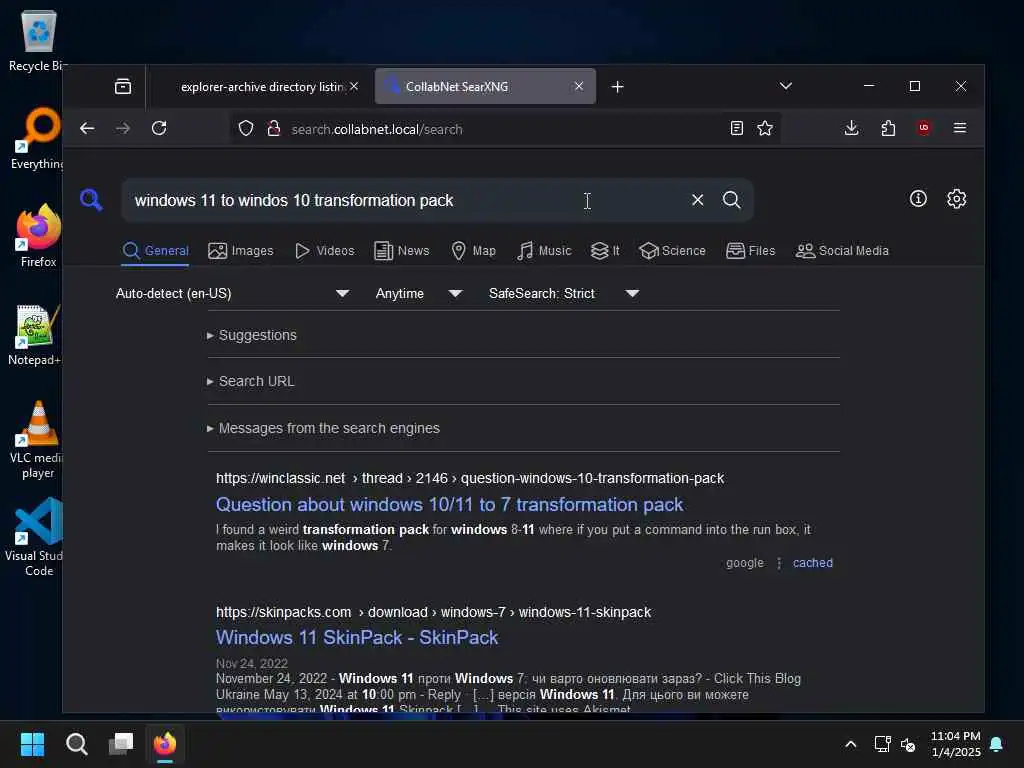Screen dimensions: 1024x768
Task: Click the network status tray icon
Action: point(882,743)
